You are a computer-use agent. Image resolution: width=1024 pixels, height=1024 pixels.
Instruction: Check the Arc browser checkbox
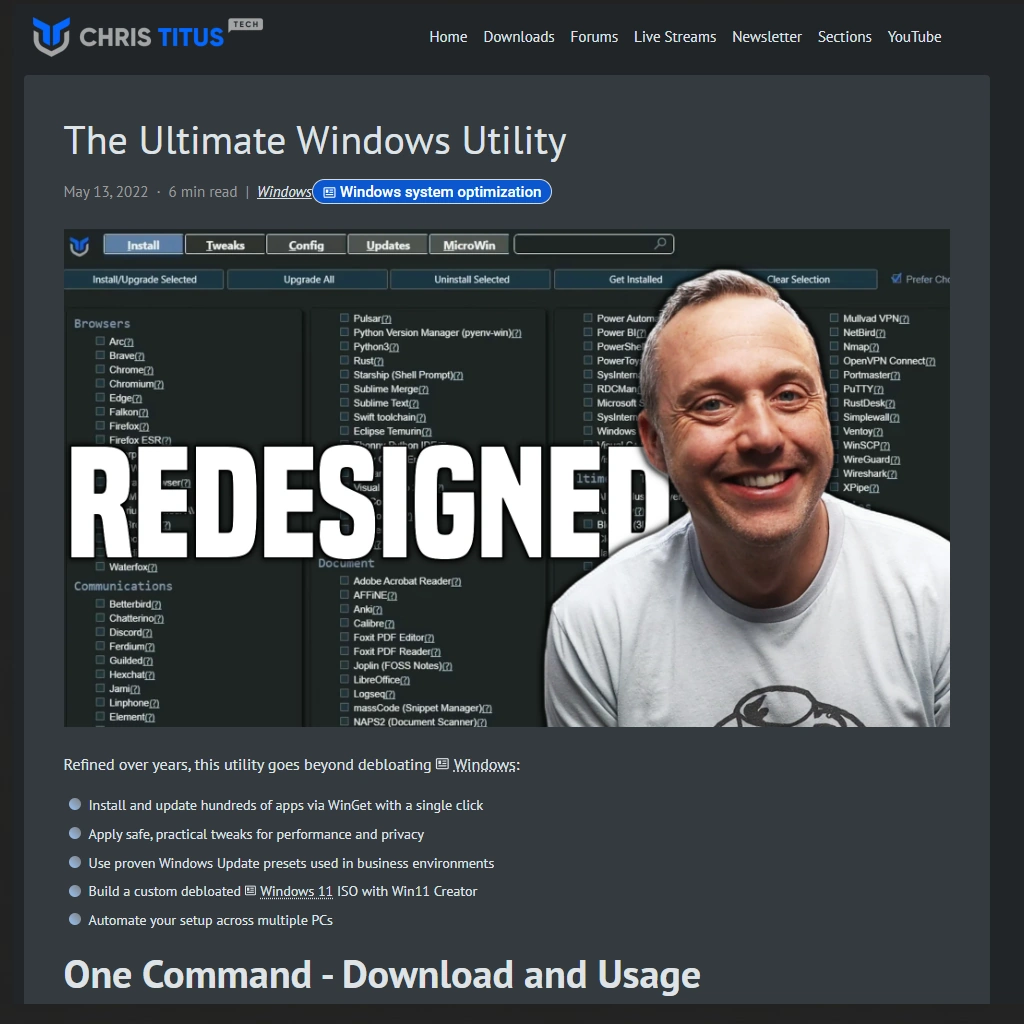tap(100, 341)
